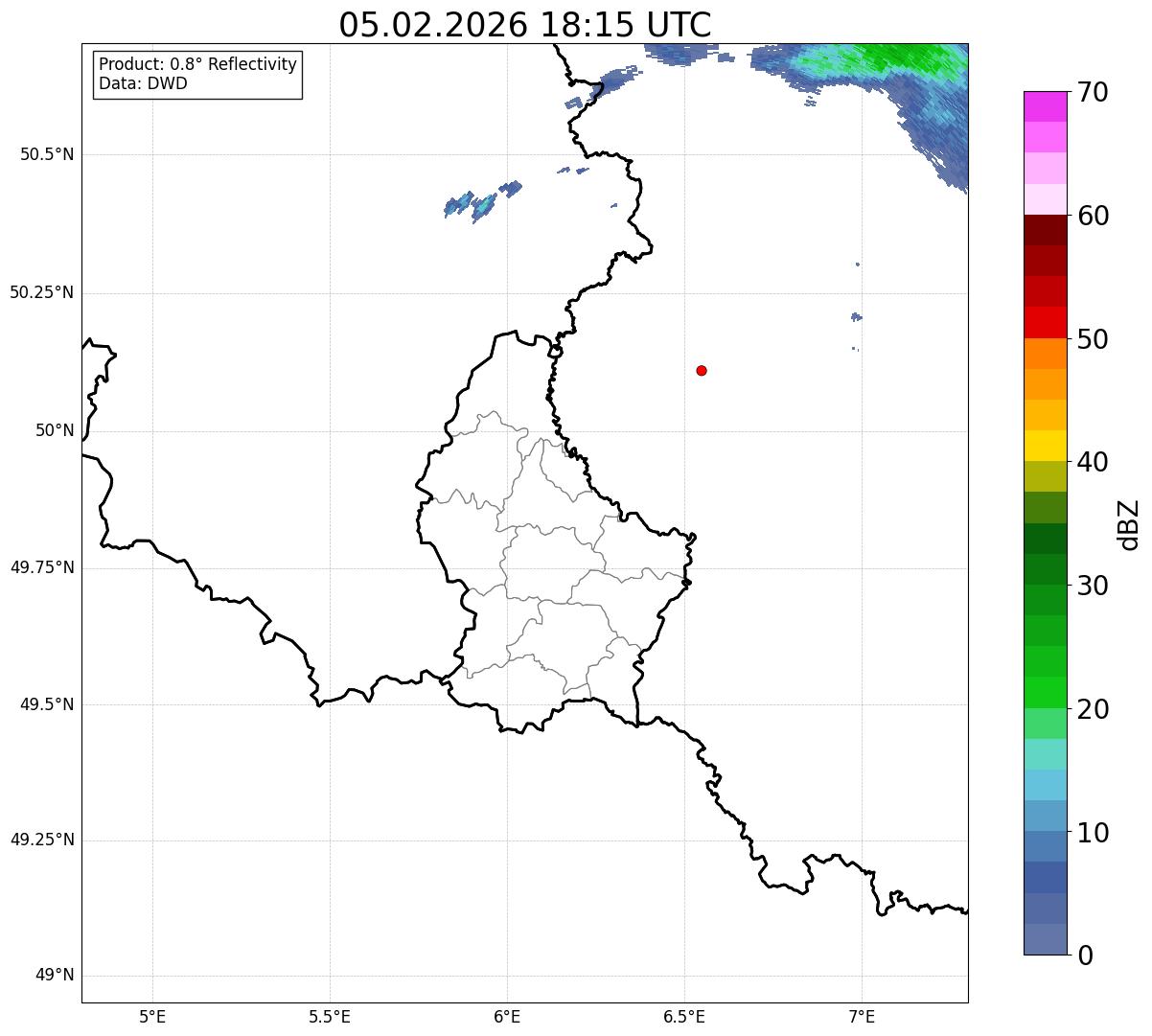Click the 49.5°N latitude label
This screenshot has width=1152, height=1036.
(47, 704)
